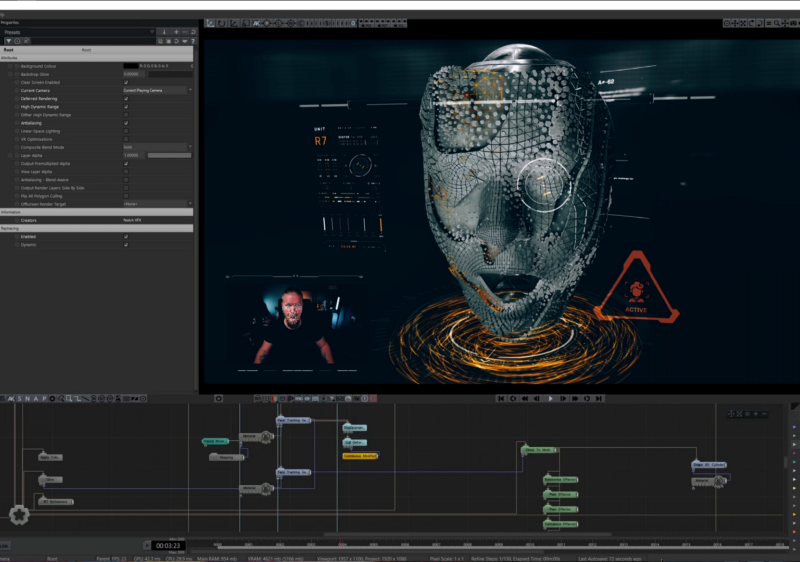Viewport: 800px width, 562px height.
Task: Click the down arrow icon in Presets bar
Action: (164, 32)
